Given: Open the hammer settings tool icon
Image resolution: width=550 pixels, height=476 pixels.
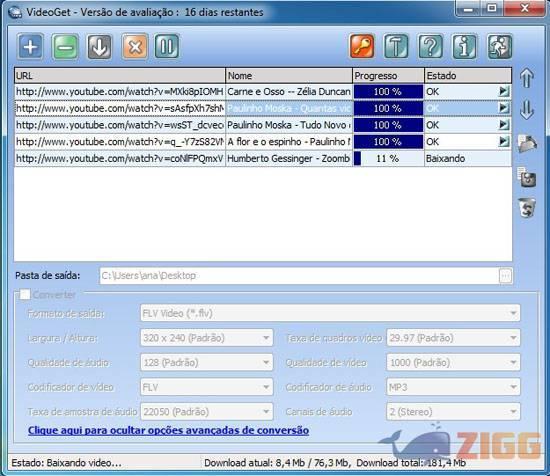Looking at the screenshot, I should 396,46.
